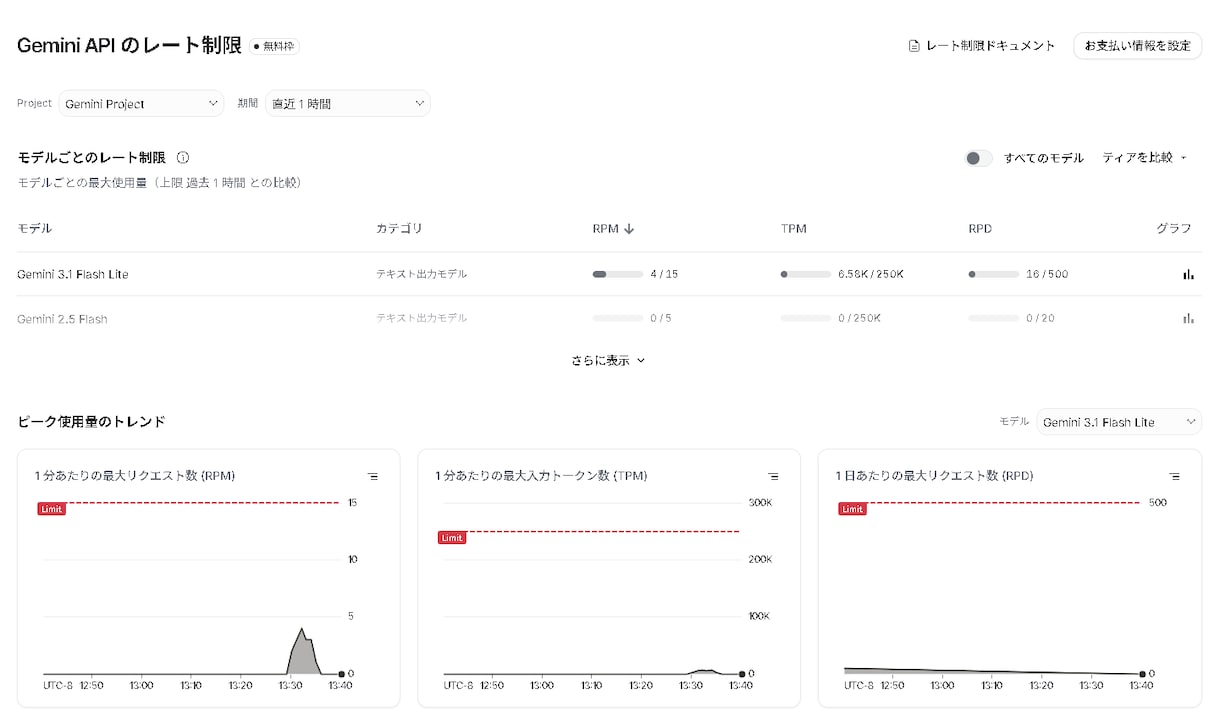Open the レート制限ドキュメント link
This screenshot has width=1220, height=717.
click(x=982, y=46)
